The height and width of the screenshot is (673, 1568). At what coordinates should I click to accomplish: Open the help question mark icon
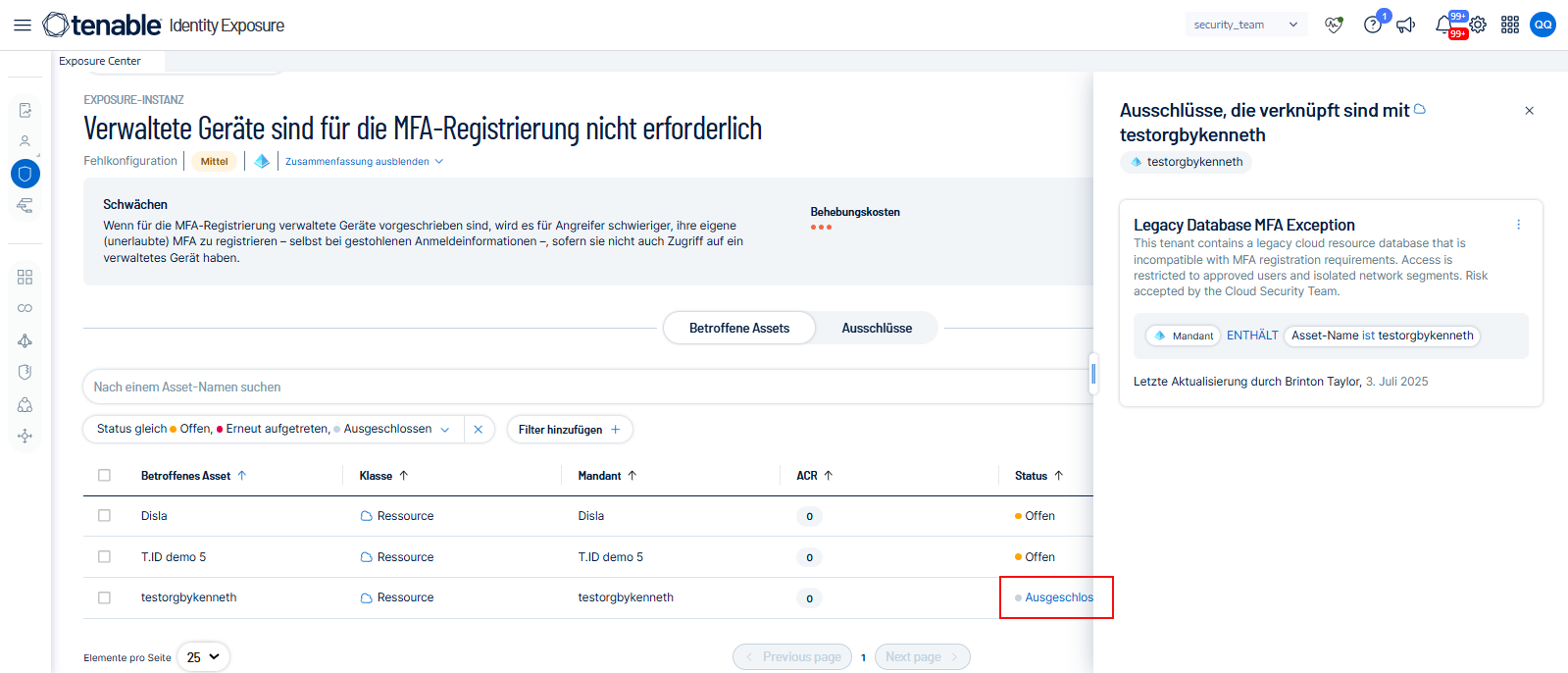pyautogui.click(x=1373, y=26)
